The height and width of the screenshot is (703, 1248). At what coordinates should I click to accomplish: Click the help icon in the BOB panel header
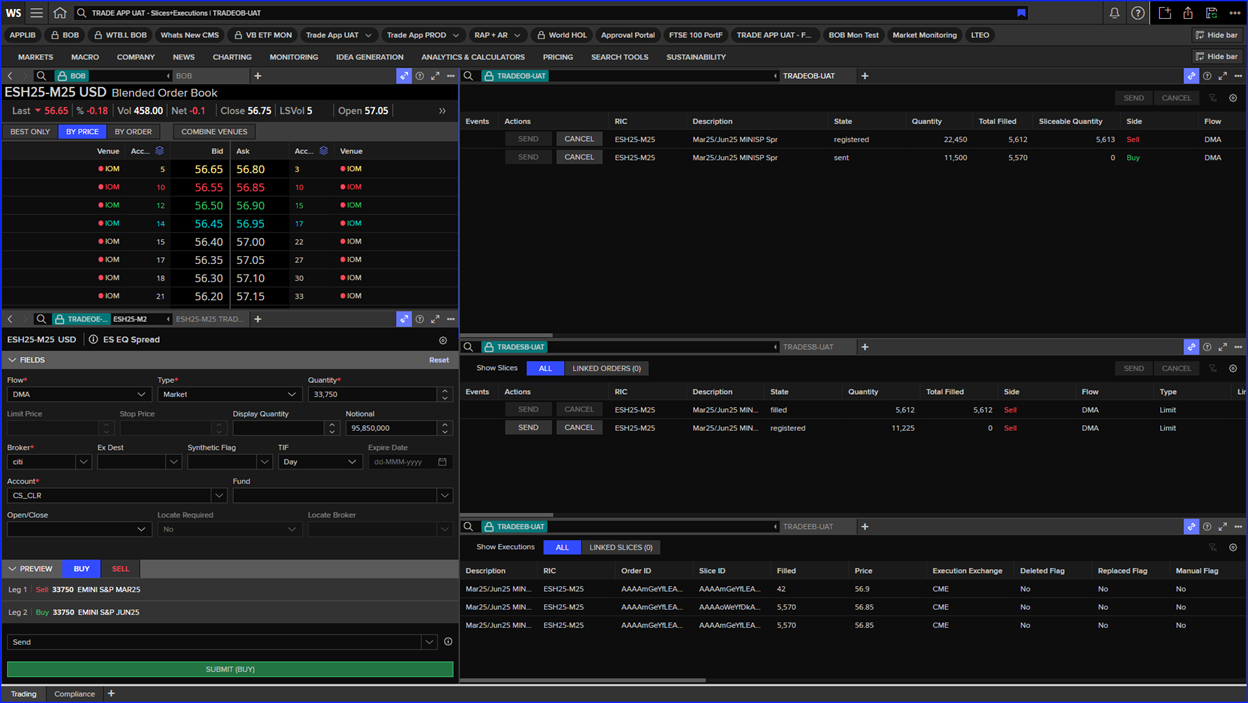[418, 75]
